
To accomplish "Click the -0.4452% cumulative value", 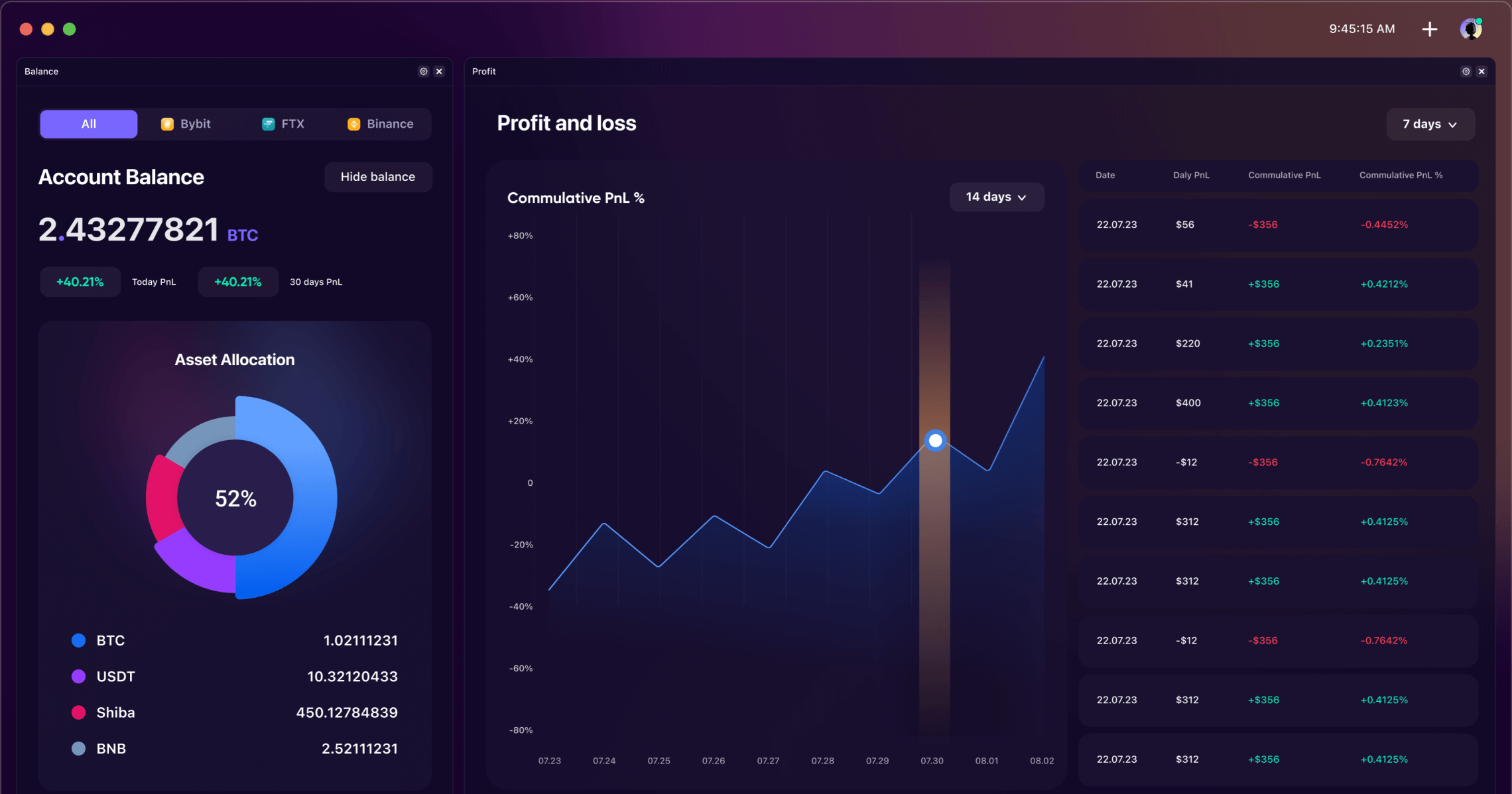I will (1384, 225).
